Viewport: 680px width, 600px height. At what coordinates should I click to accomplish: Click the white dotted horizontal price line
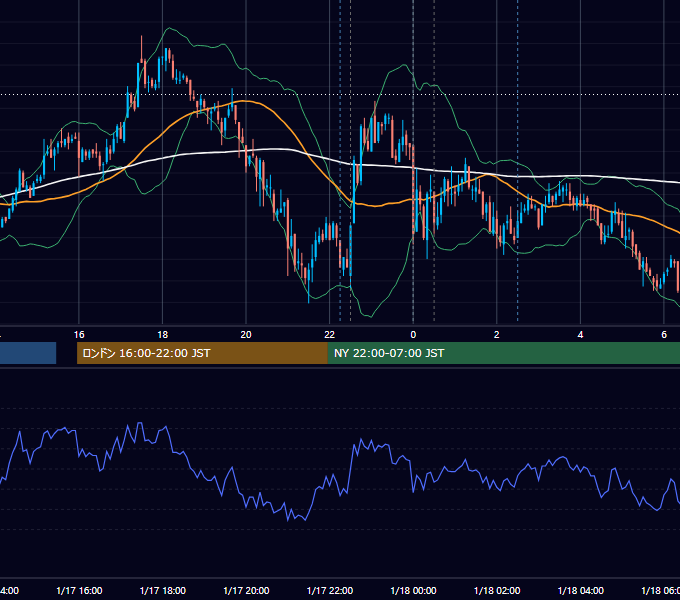pyautogui.click(x=340, y=95)
